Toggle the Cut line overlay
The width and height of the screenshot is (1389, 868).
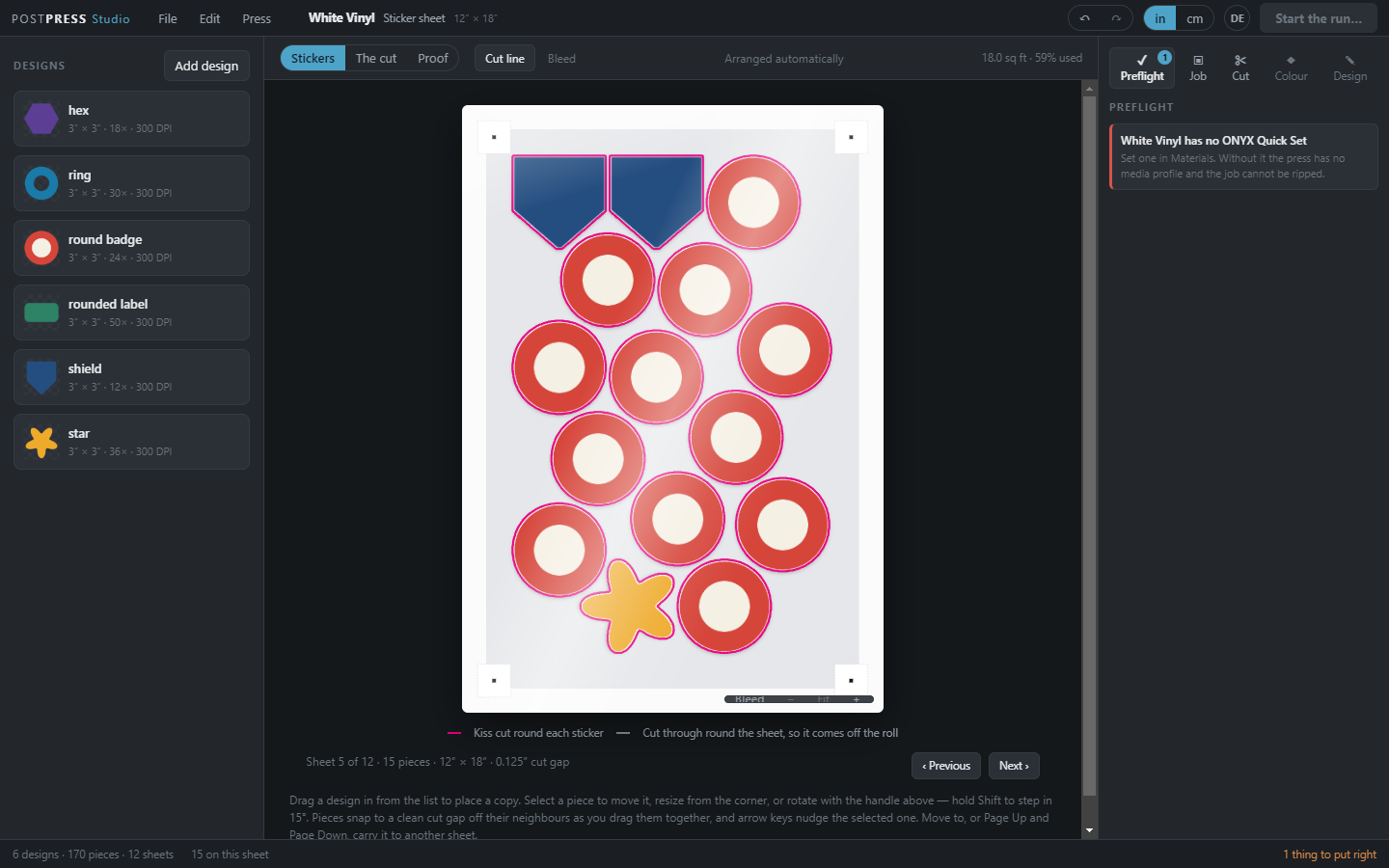tap(504, 59)
